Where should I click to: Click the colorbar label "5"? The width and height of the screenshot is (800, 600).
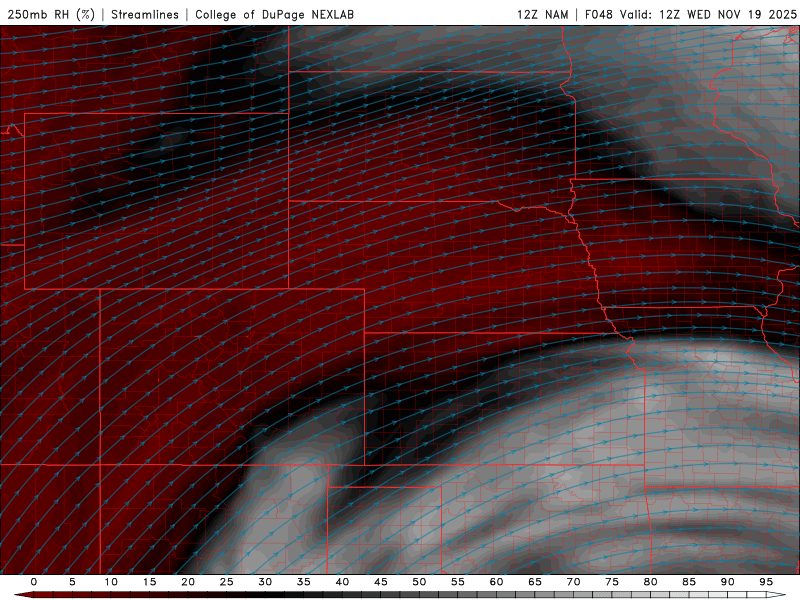pos(72,582)
